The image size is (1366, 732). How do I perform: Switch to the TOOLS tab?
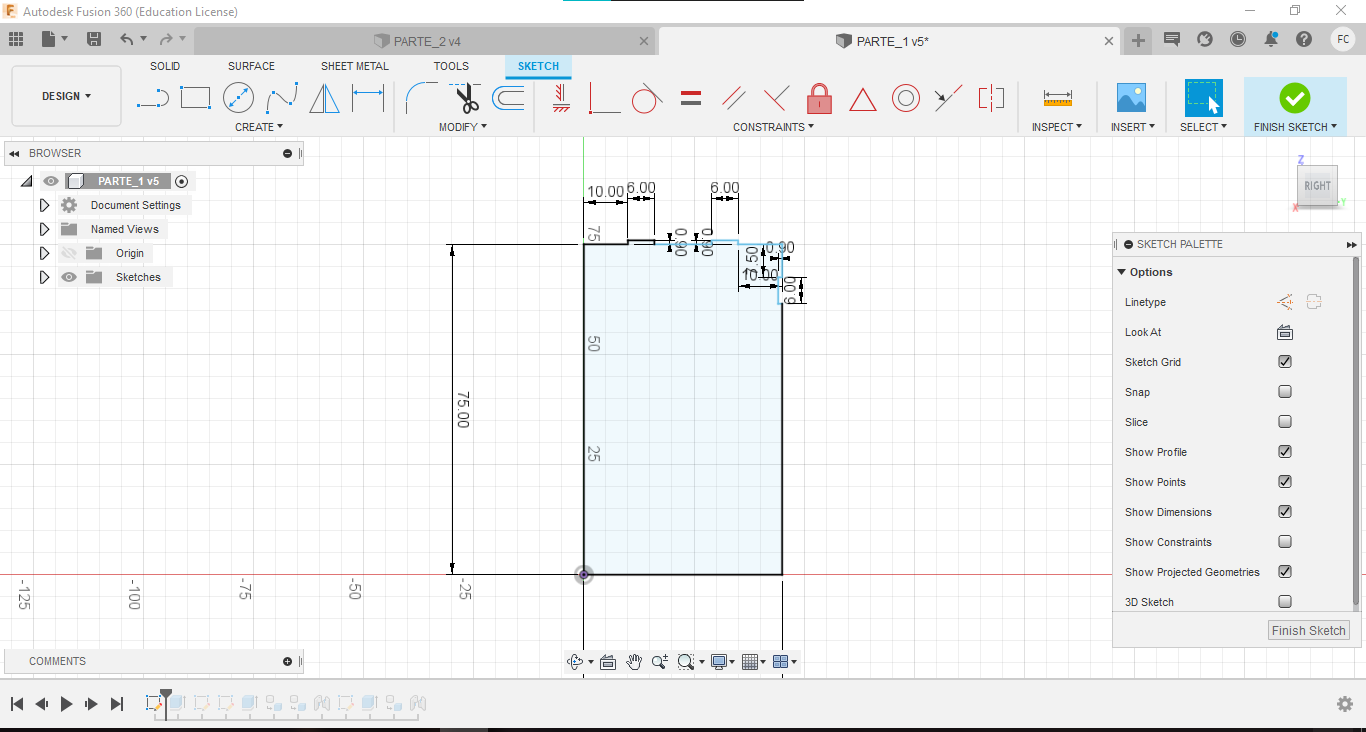click(451, 66)
